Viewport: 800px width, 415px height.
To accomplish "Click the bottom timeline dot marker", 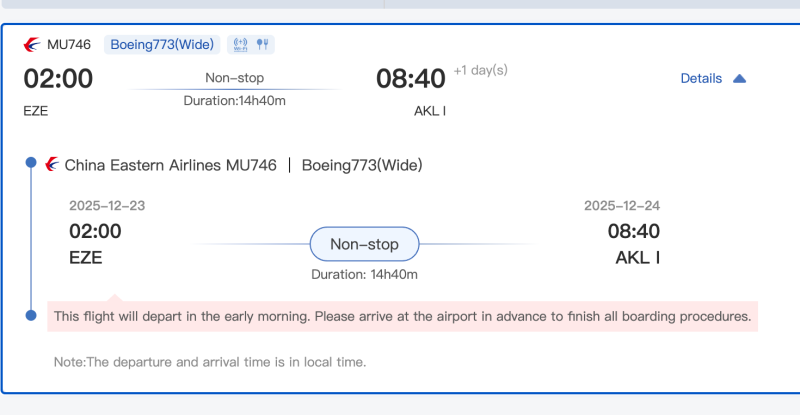I will [x=31, y=316].
